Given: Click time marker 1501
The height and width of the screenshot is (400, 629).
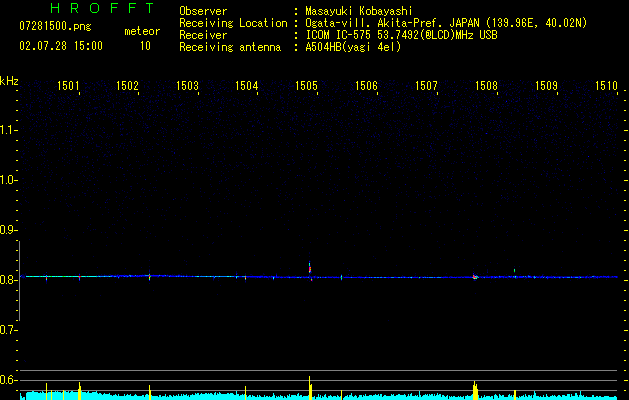Looking at the screenshot, I should click(68, 86).
